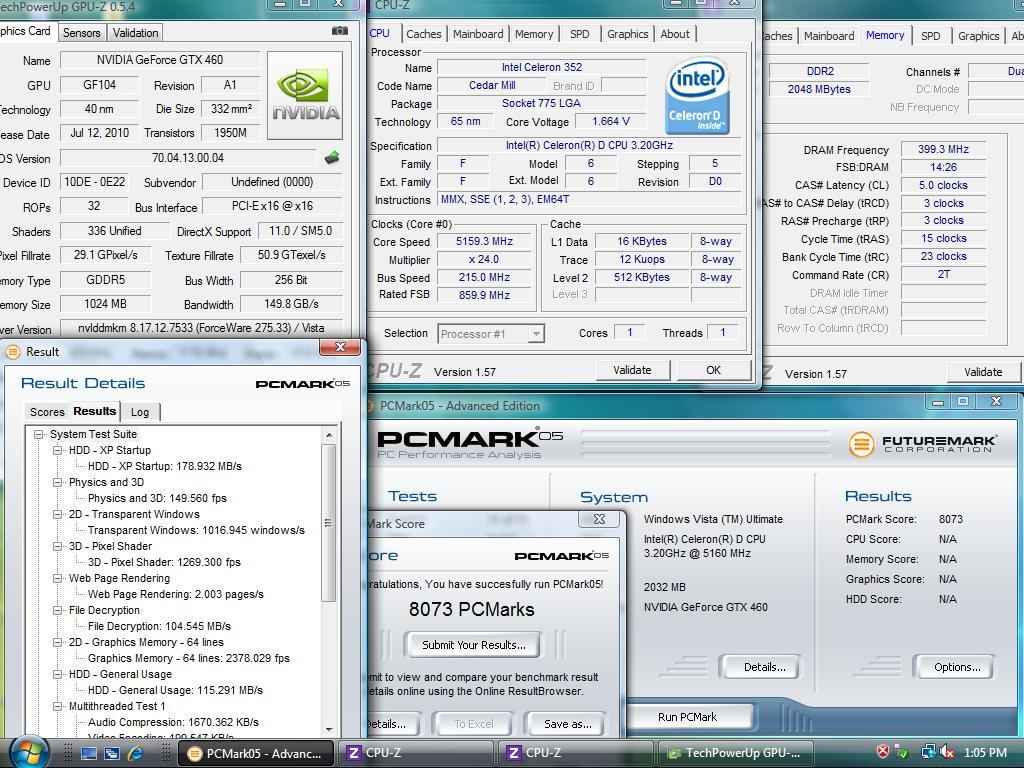Click the 1:05 PM taskbar clock
This screenshot has width=1024, height=768.
click(x=985, y=753)
